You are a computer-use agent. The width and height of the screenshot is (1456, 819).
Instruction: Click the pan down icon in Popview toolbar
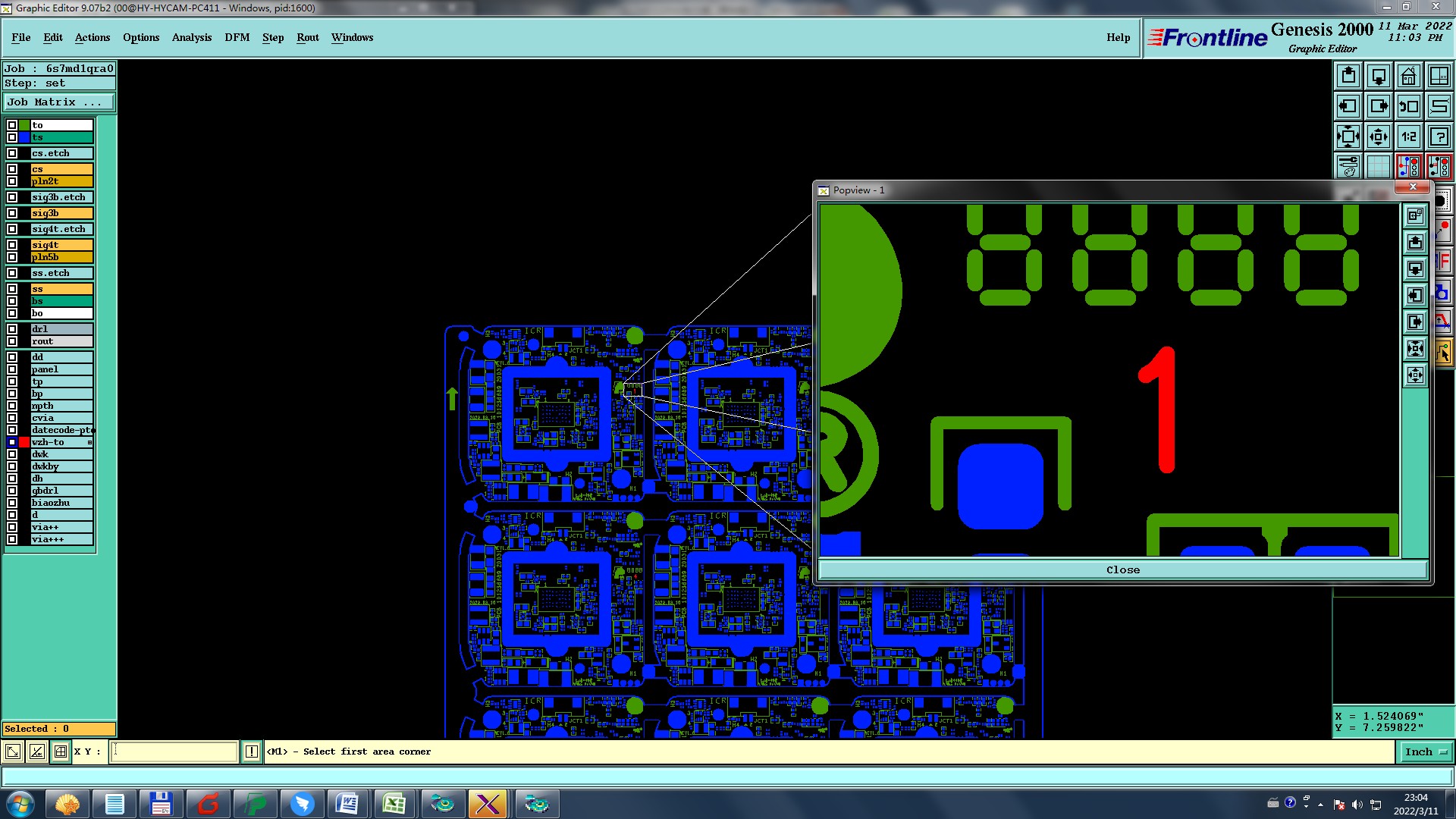tap(1415, 269)
